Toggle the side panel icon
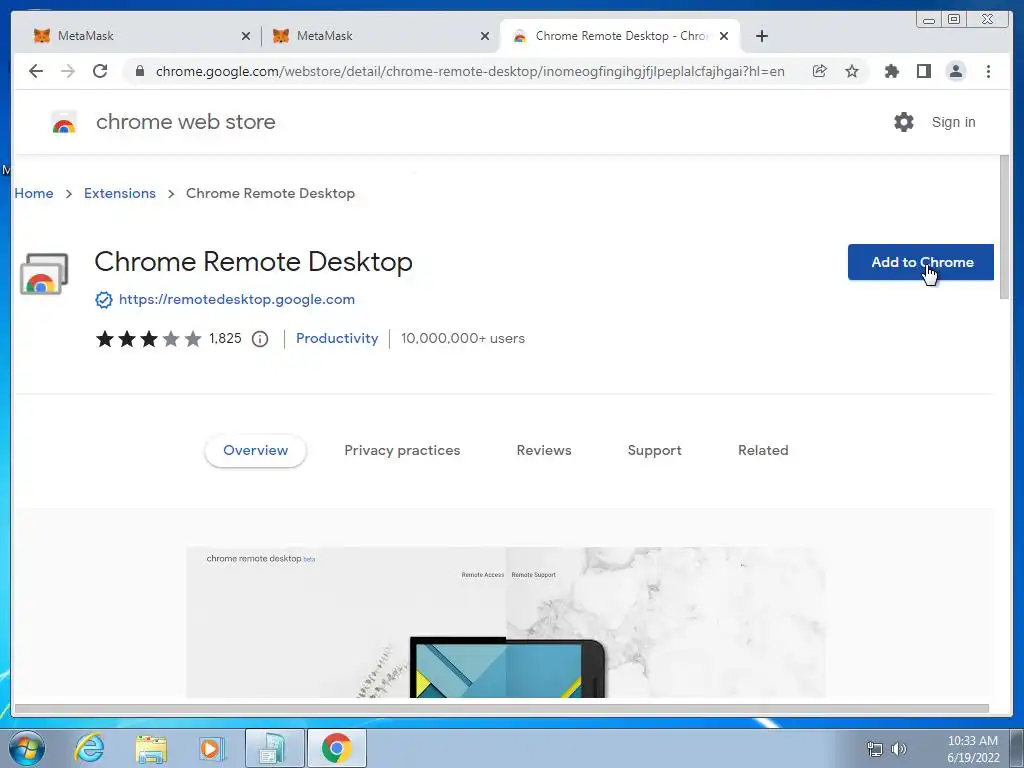The width and height of the screenshot is (1024, 768). click(x=923, y=71)
